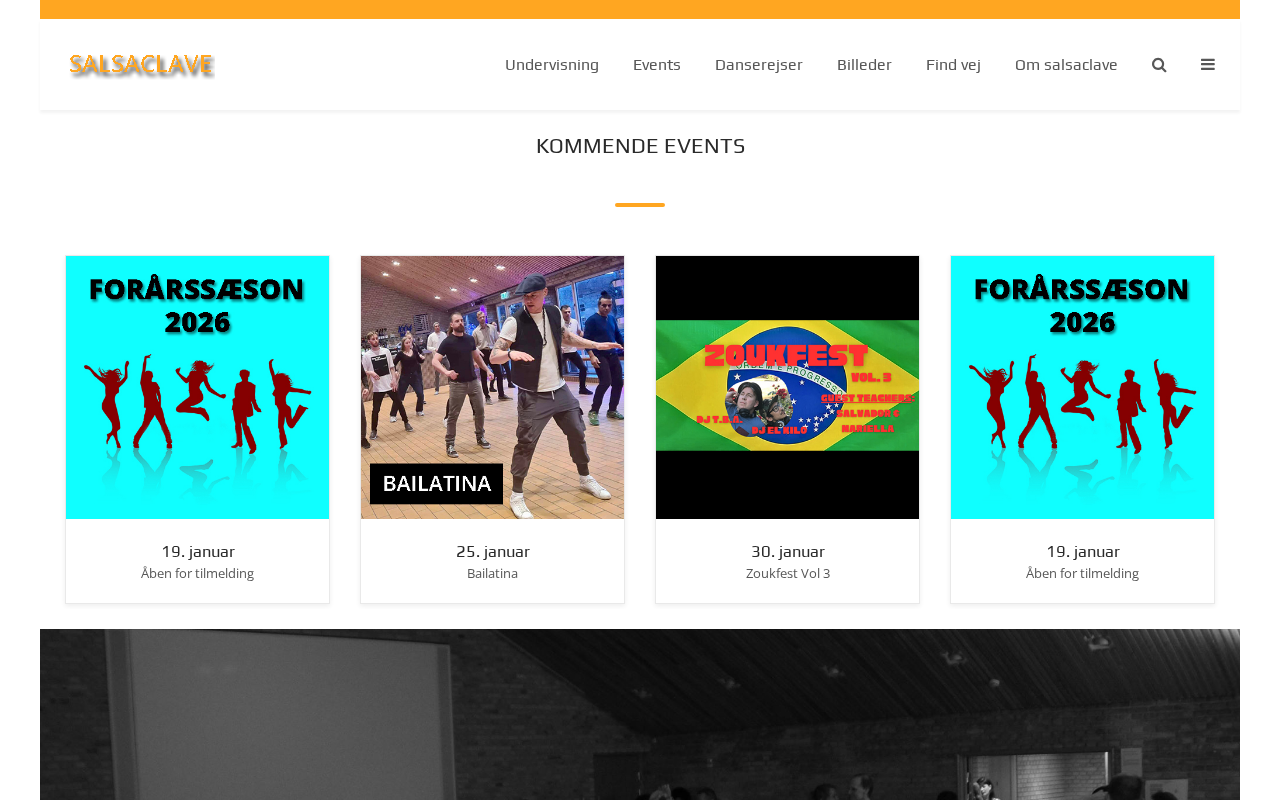Click the Kommende Events heading

(x=640, y=146)
